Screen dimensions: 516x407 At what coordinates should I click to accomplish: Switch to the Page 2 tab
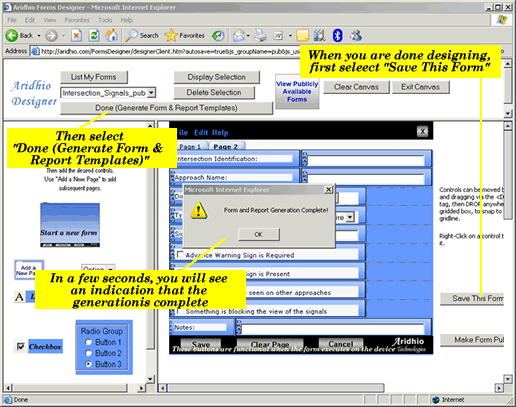[x=226, y=146]
